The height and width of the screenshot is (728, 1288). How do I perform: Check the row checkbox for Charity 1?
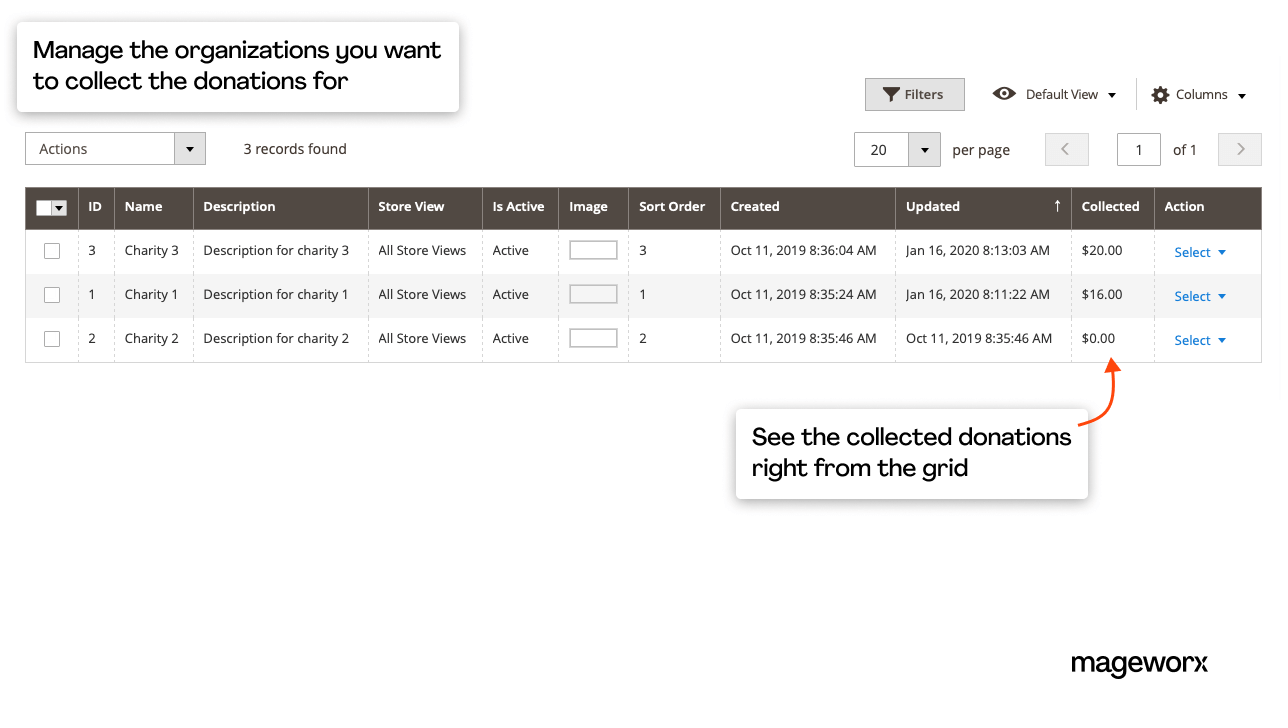51,295
